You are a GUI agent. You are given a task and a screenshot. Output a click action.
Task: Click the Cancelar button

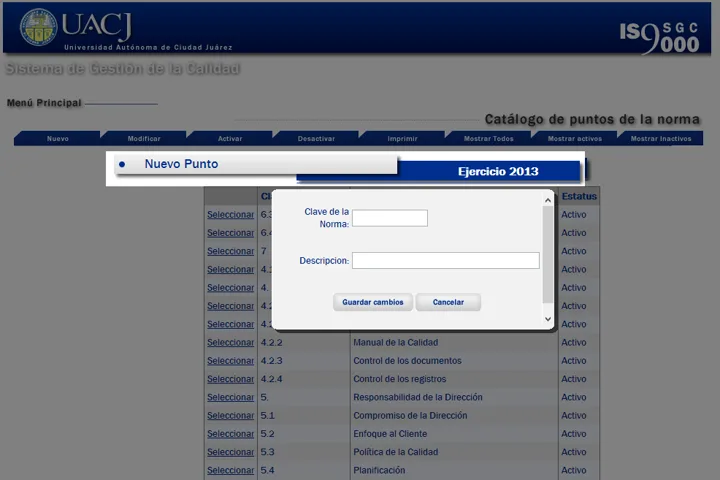pos(448,302)
